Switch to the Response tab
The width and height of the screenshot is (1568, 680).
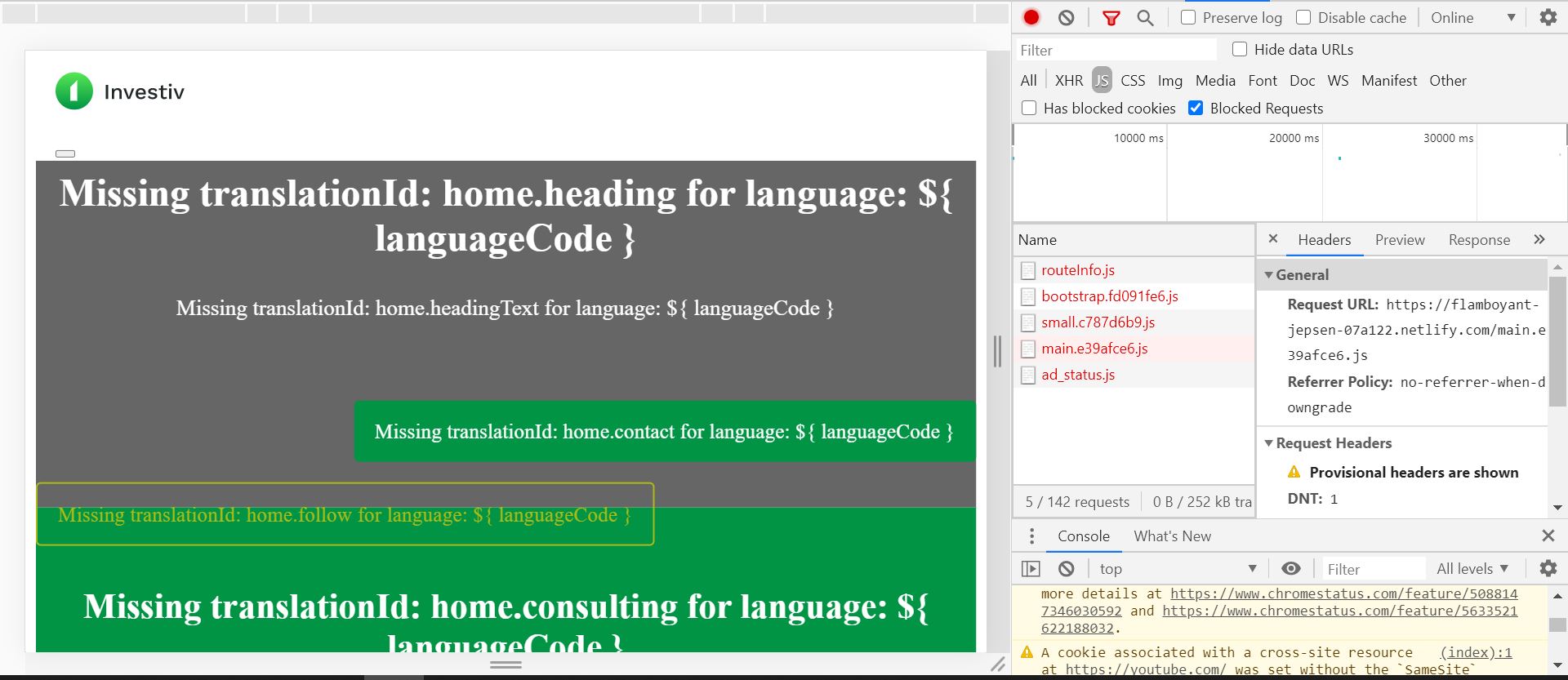pyautogui.click(x=1479, y=239)
